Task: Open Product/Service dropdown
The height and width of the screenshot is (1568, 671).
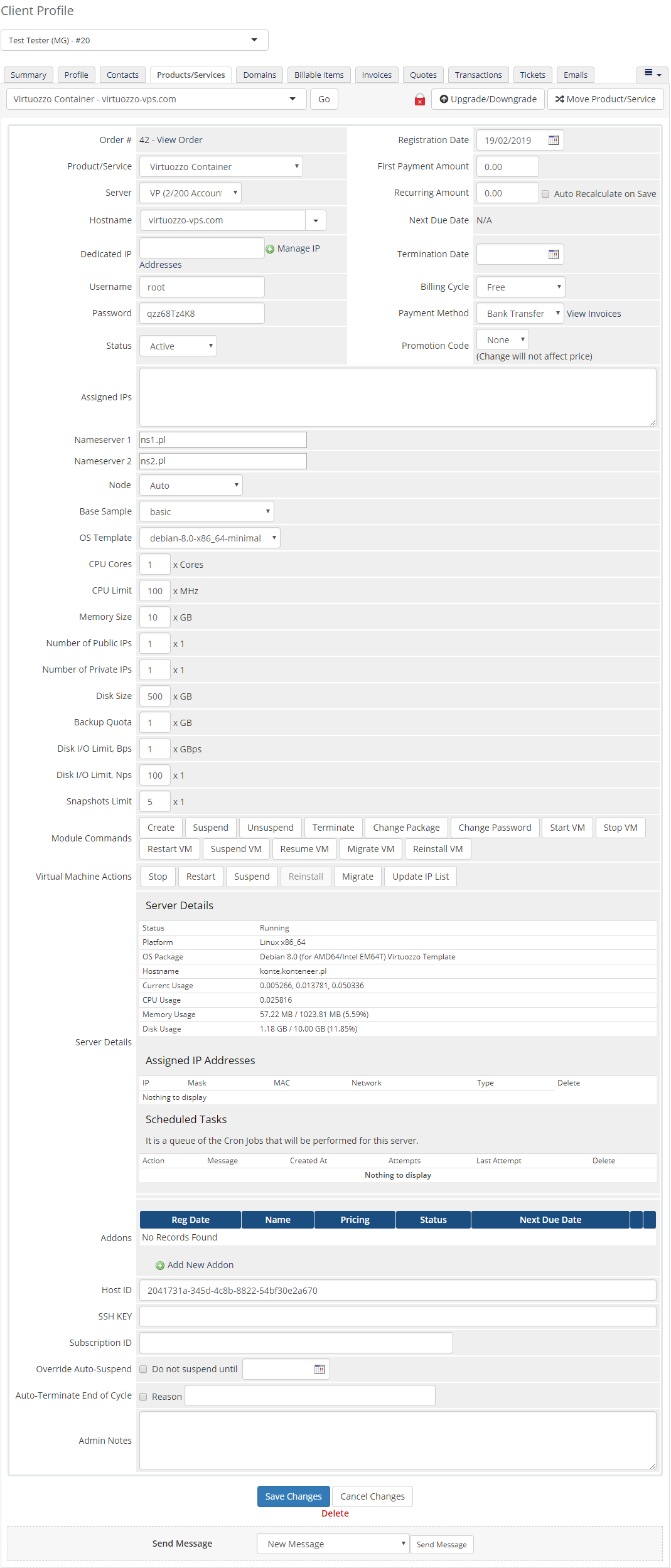Action: click(221, 166)
